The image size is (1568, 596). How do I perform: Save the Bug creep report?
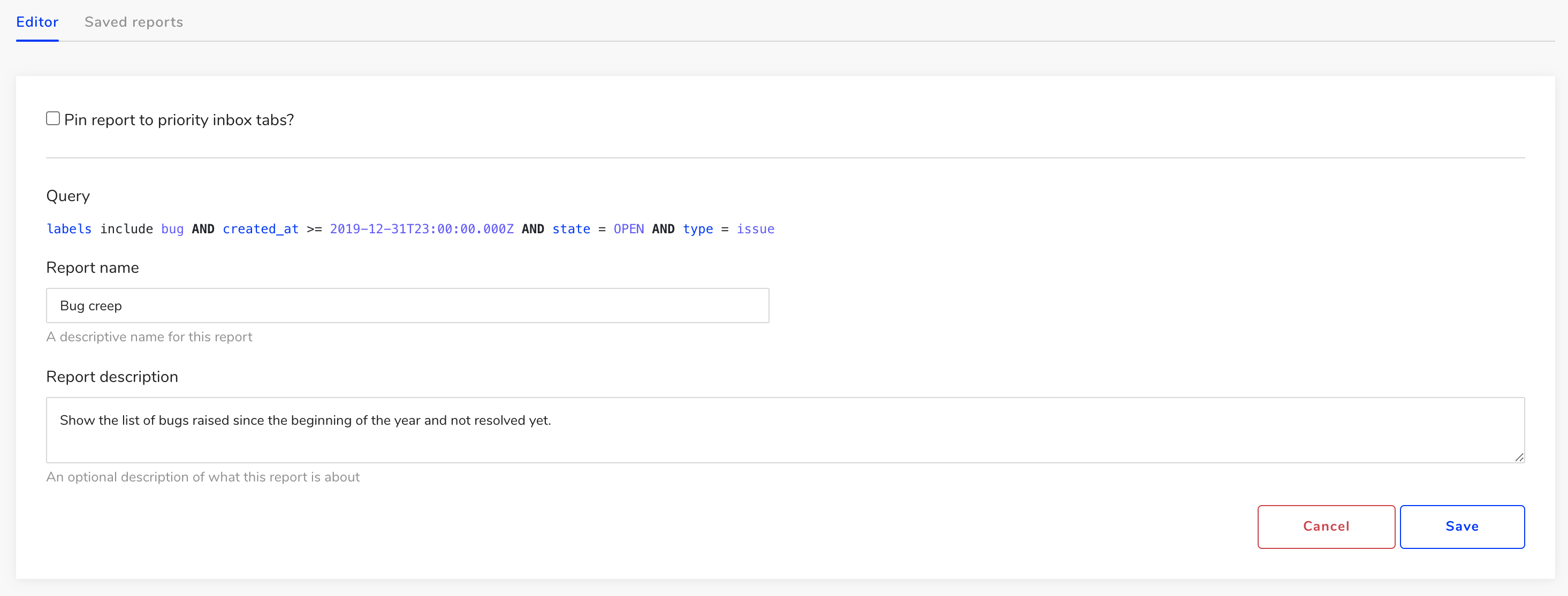pos(1462,526)
